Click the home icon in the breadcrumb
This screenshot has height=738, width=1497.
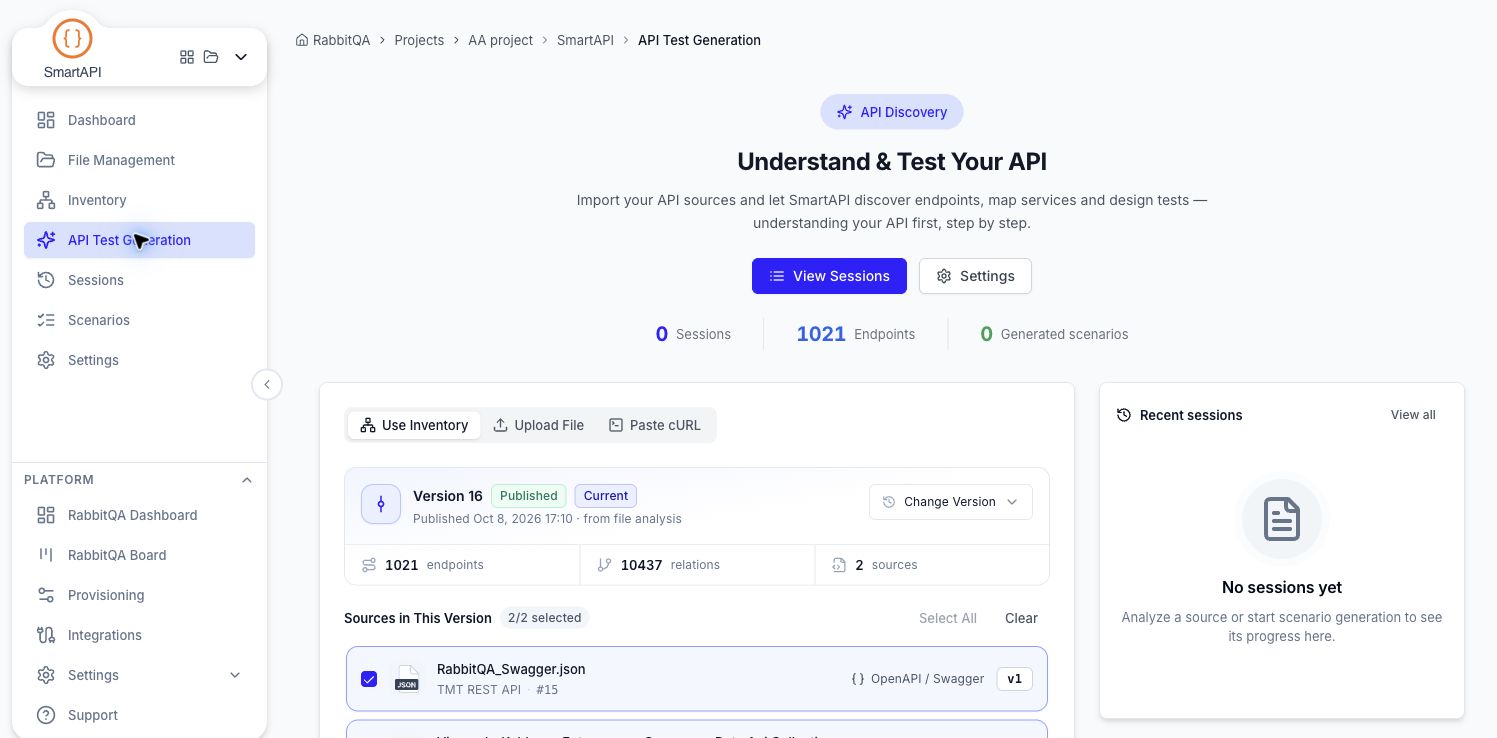[302, 40]
